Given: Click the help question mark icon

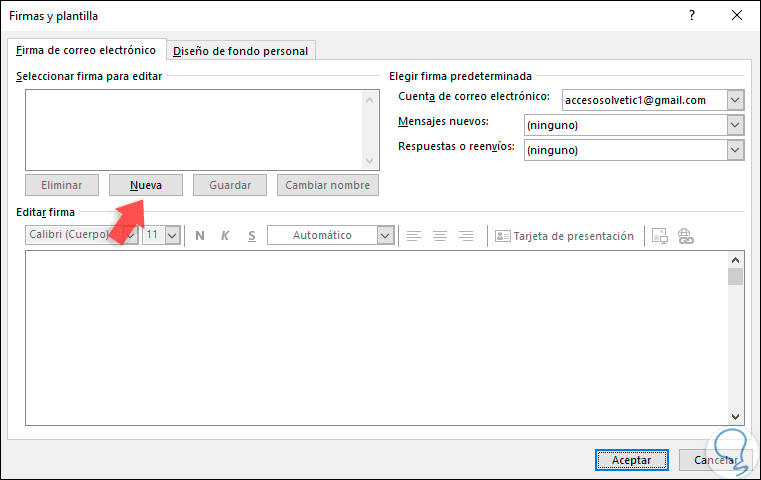Looking at the screenshot, I should pyautogui.click(x=692, y=16).
